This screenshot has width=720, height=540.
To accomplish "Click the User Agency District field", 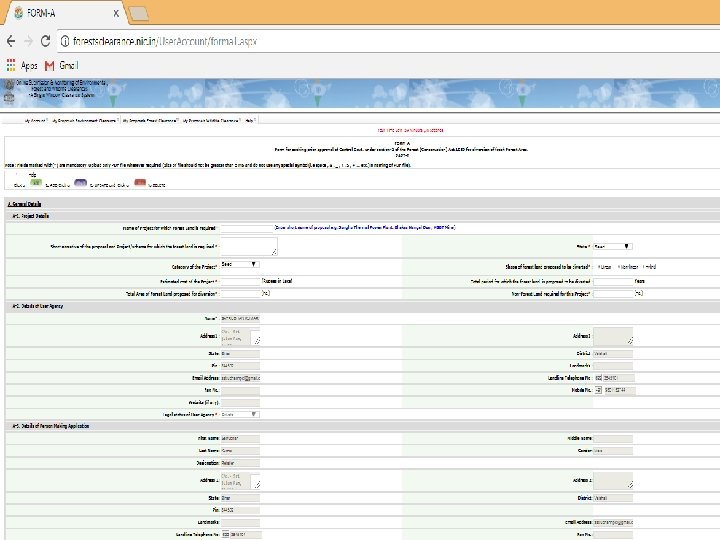I will coord(613,354).
